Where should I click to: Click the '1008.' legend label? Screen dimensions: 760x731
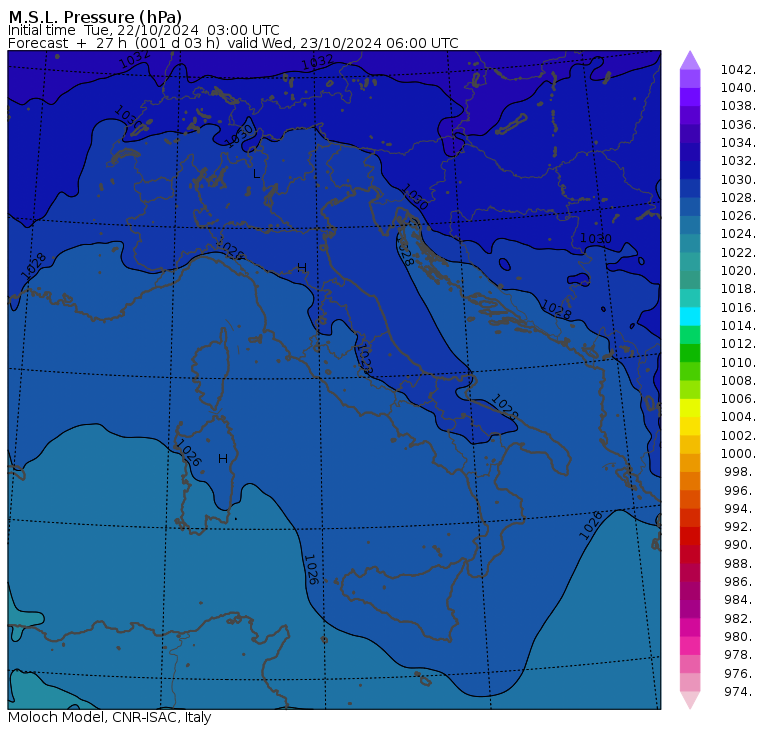(738, 381)
